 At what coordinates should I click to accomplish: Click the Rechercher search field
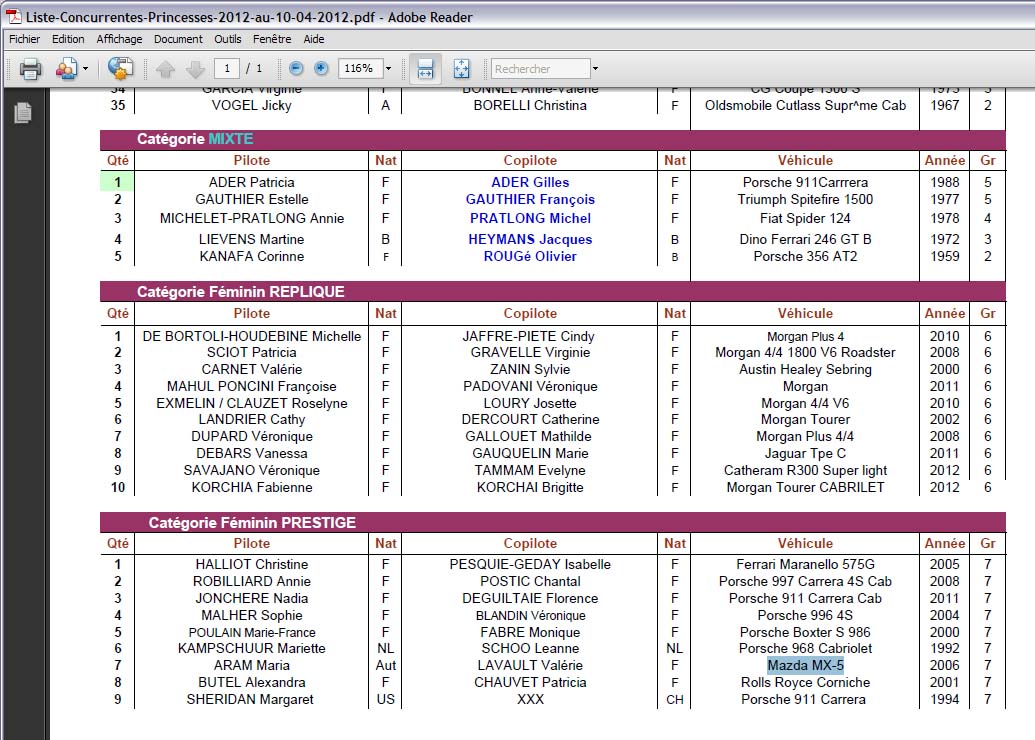(x=541, y=69)
